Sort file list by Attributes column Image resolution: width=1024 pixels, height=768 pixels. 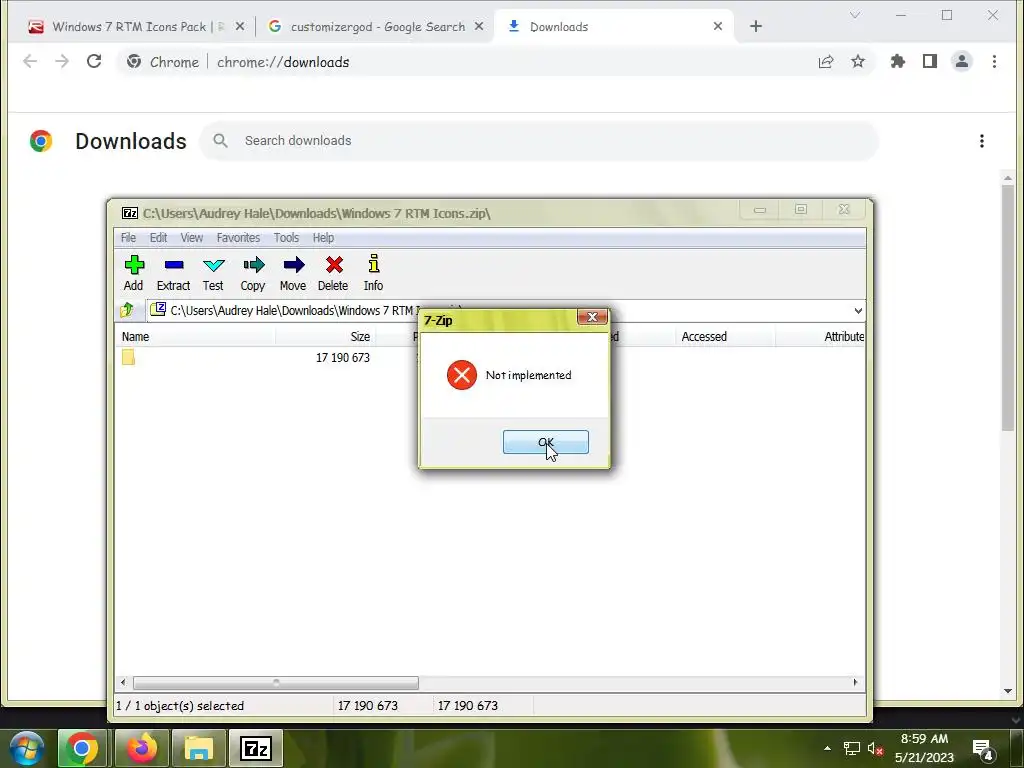pos(821,337)
